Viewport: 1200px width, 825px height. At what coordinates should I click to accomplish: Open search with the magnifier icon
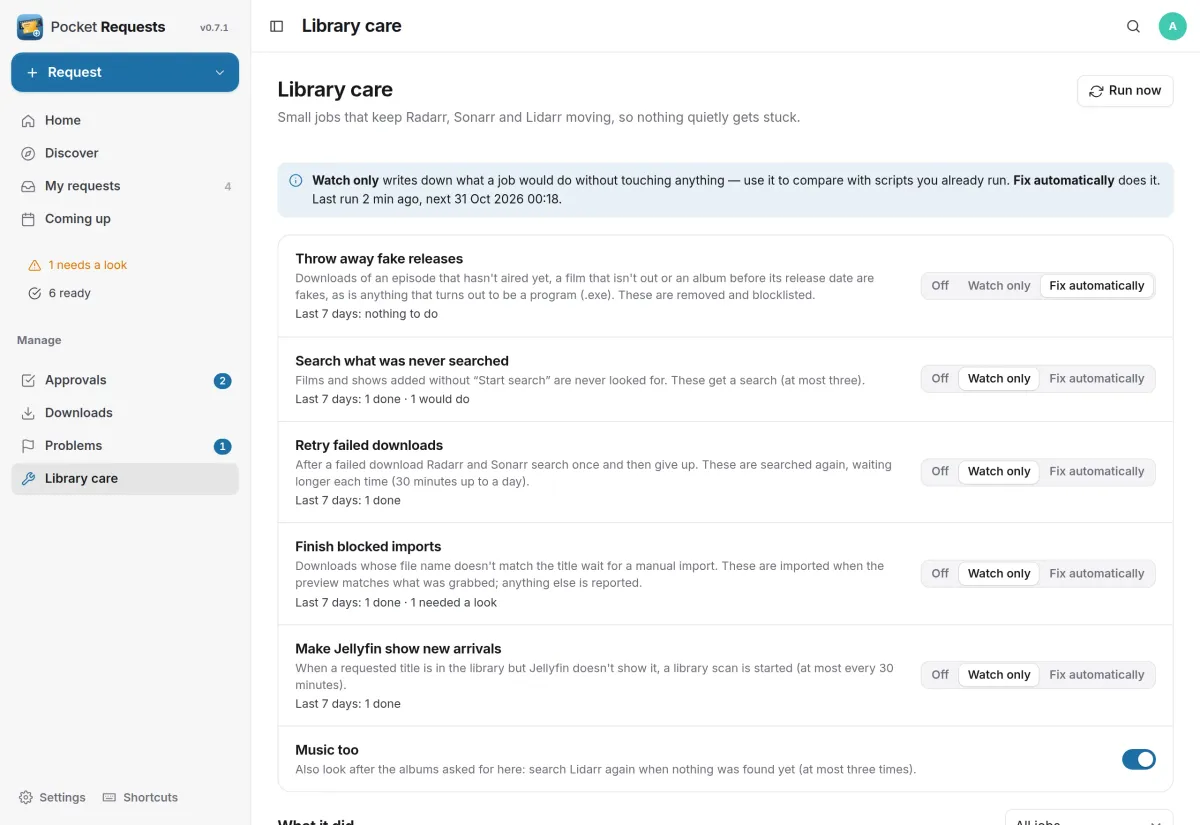click(x=1133, y=26)
